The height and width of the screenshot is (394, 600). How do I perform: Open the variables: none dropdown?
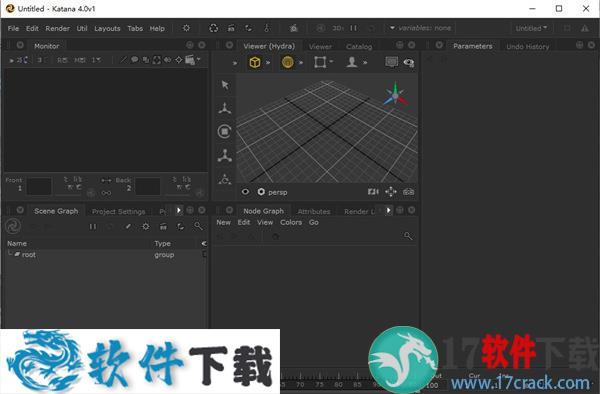[420, 28]
